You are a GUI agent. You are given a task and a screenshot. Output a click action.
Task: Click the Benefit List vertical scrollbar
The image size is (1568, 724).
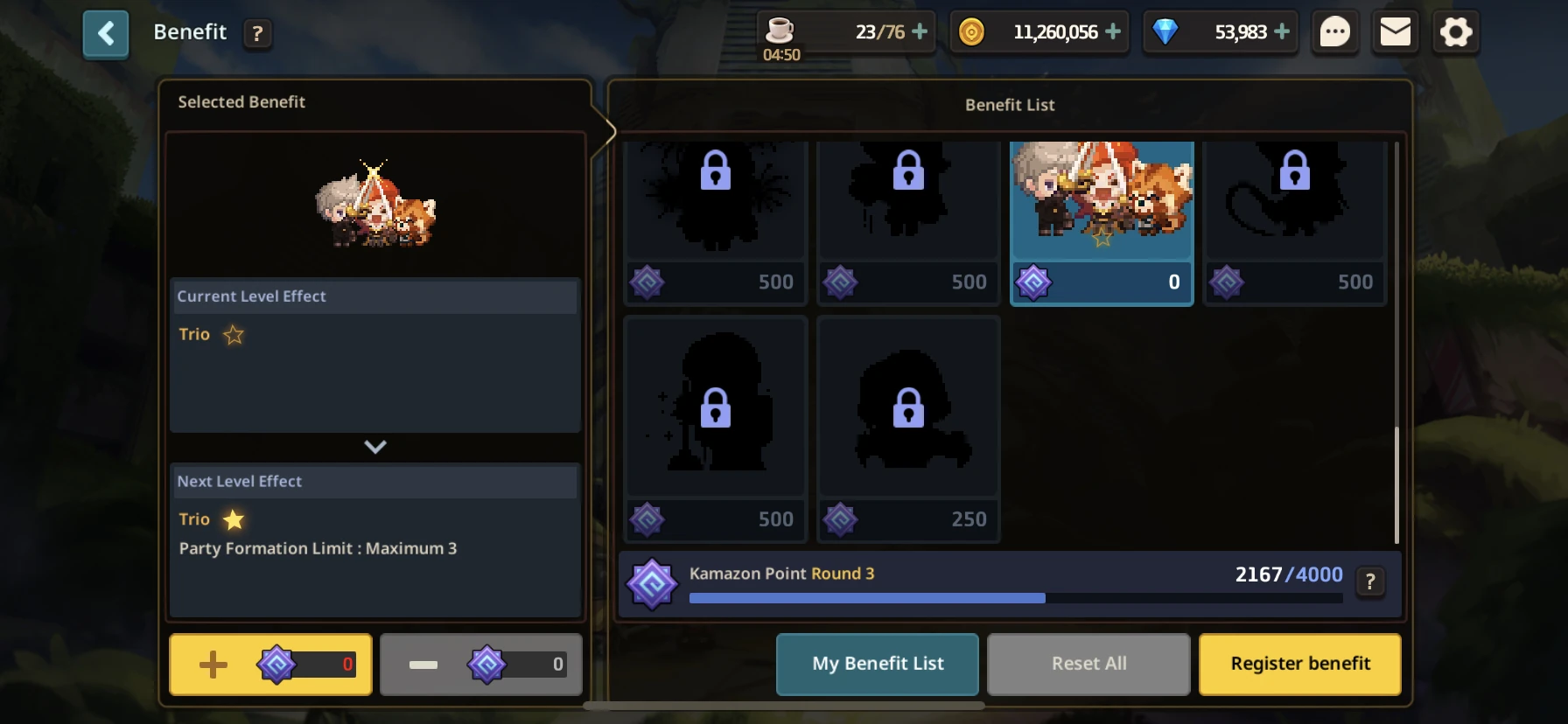(x=1396, y=342)
